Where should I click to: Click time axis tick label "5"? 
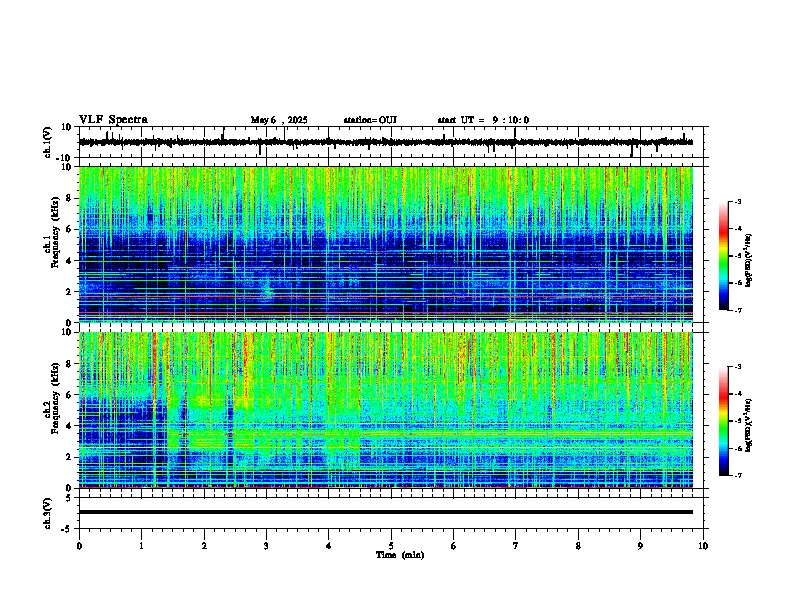[391, 546]
